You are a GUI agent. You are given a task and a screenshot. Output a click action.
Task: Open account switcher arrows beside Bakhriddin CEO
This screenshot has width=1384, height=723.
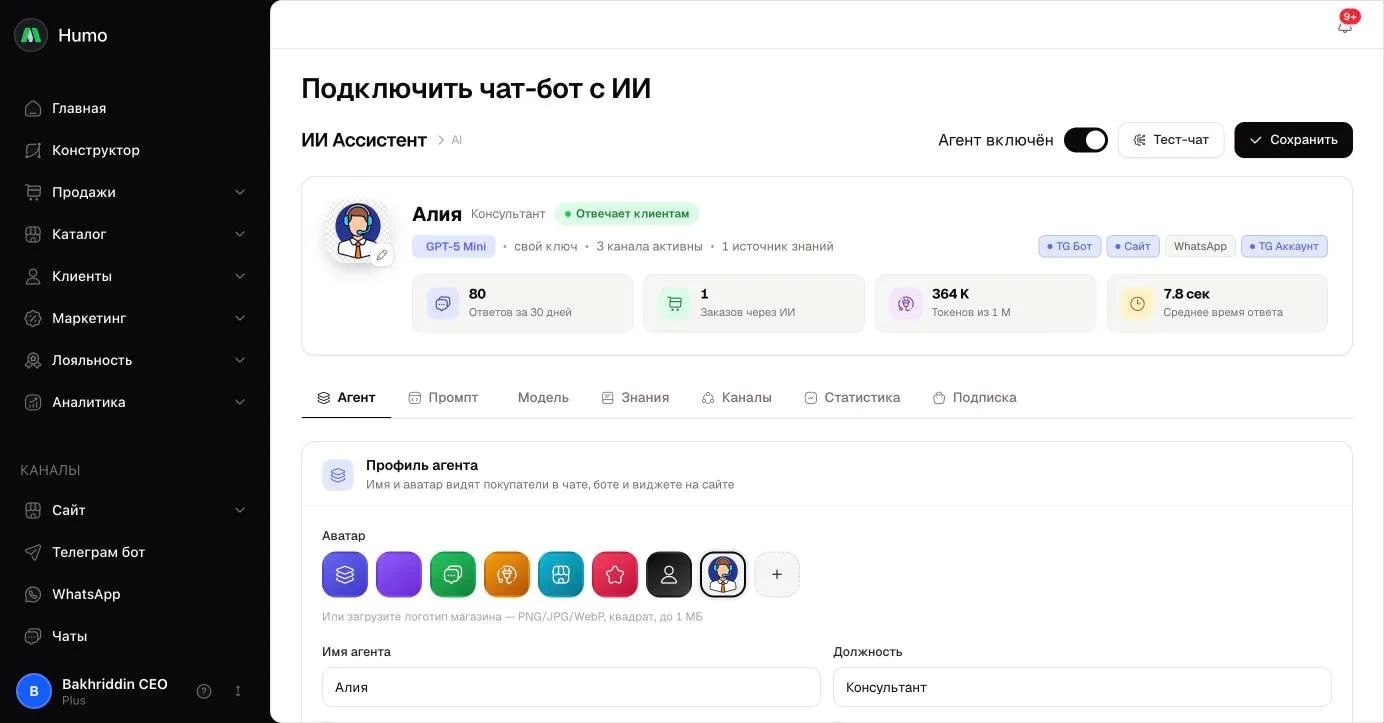coord(238,691)
